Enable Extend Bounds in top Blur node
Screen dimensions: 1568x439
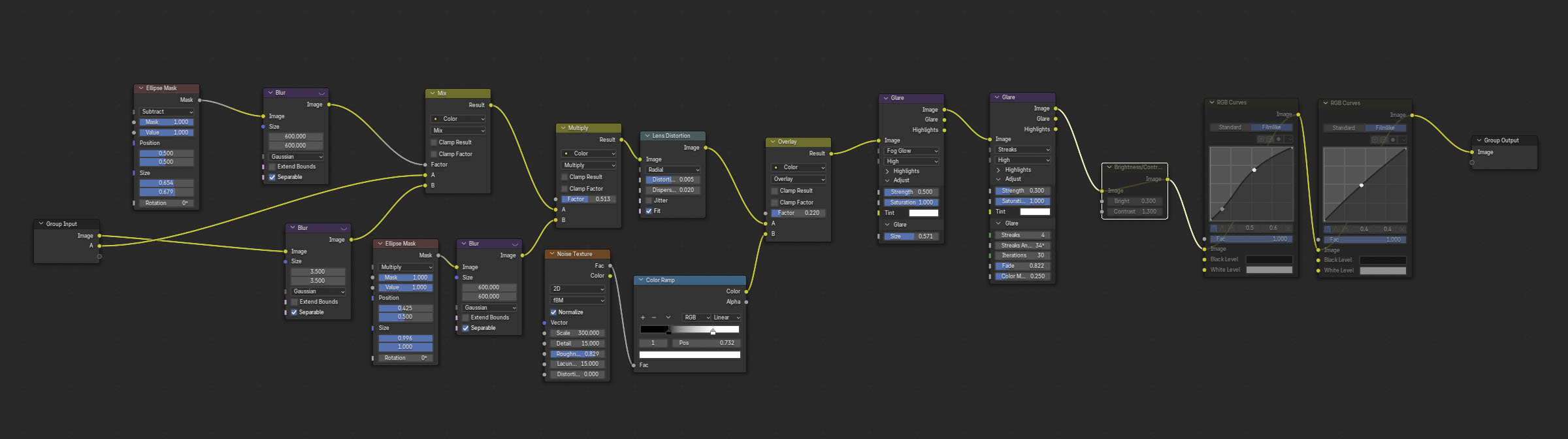(272, 167)
